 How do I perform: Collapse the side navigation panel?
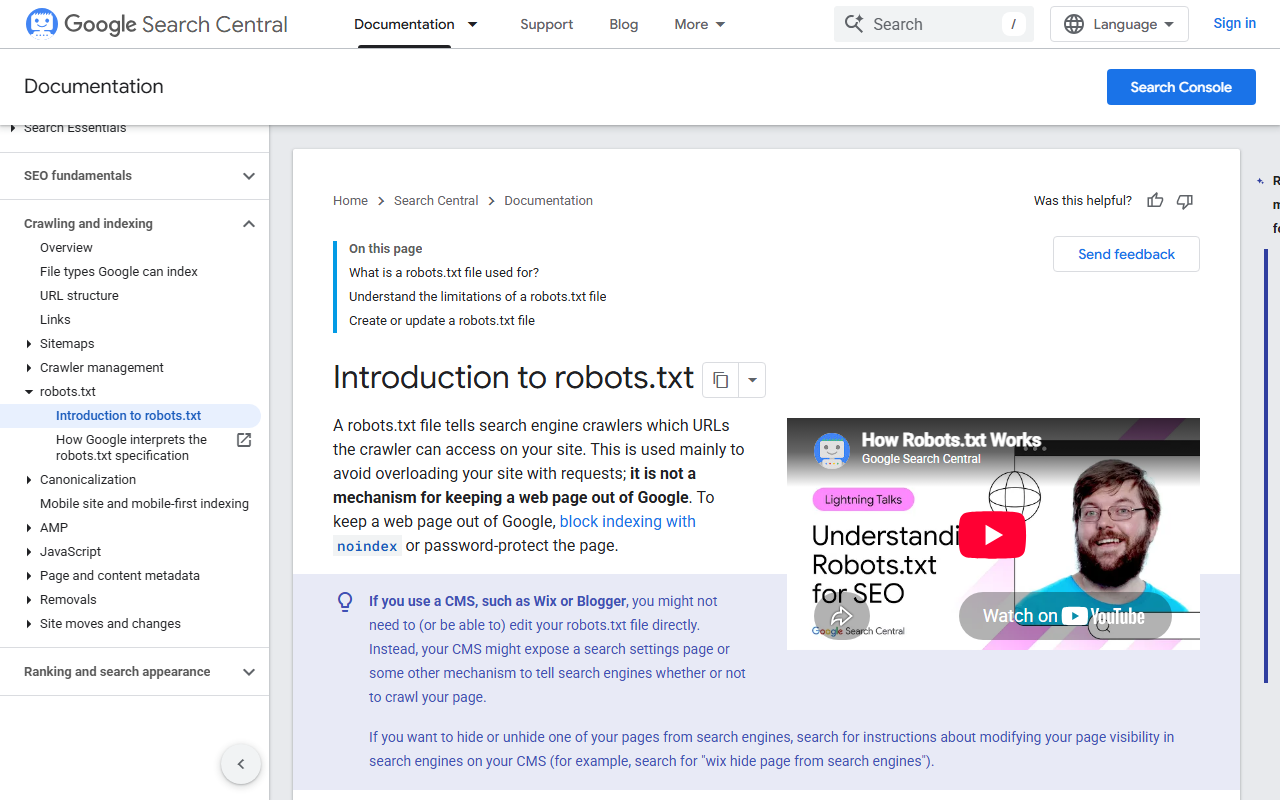click(241, 764)
